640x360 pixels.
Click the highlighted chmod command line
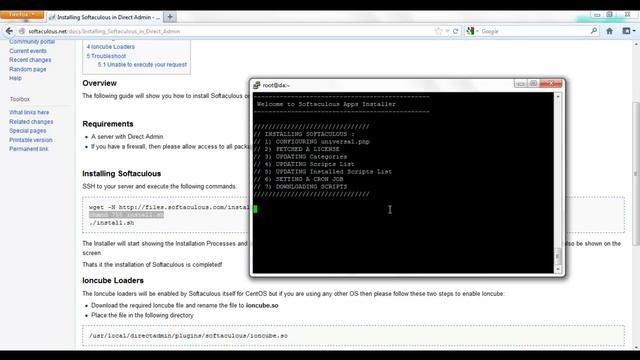pyautogui.click(x=127, y=215)
